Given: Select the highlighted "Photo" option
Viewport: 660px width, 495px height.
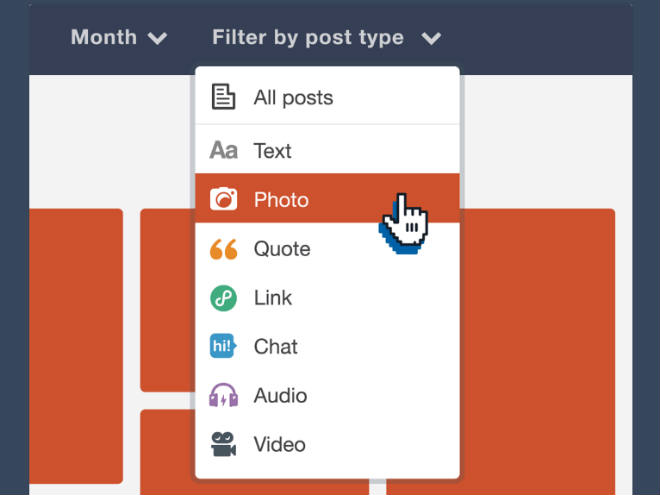Looking at the screenshot, I should (x=281, y=200).
